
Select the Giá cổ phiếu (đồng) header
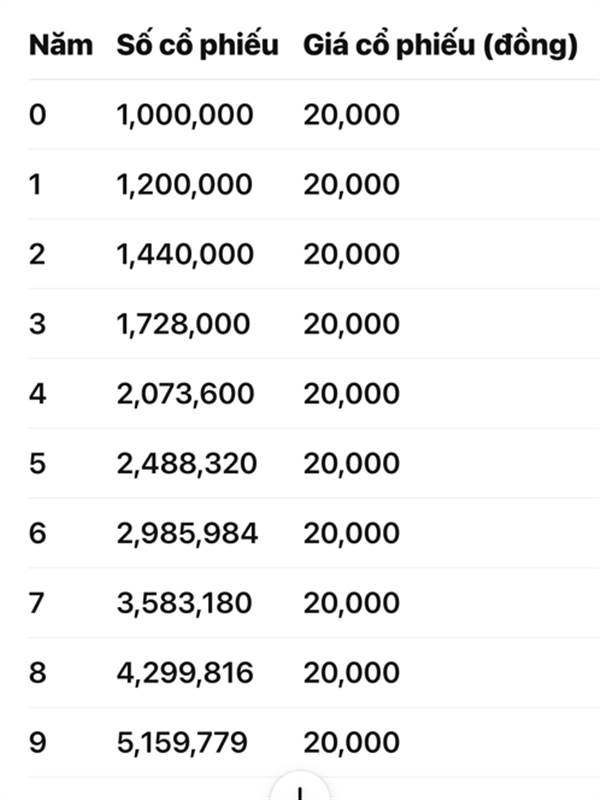[440, 45]
